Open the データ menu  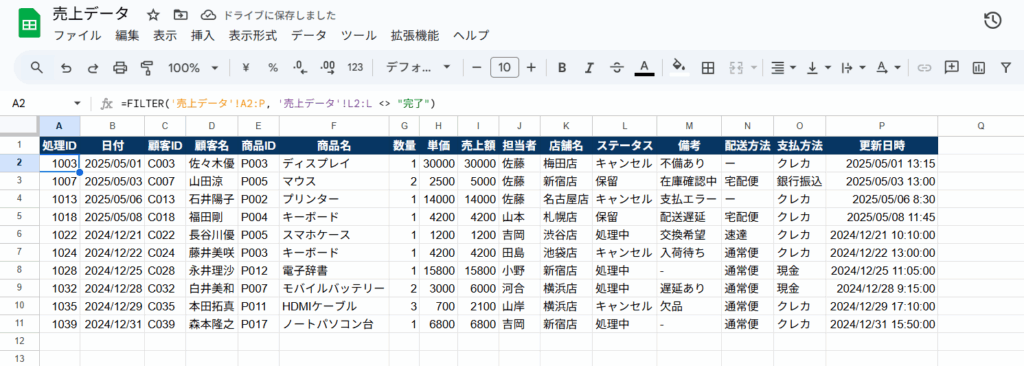point(309,35)
